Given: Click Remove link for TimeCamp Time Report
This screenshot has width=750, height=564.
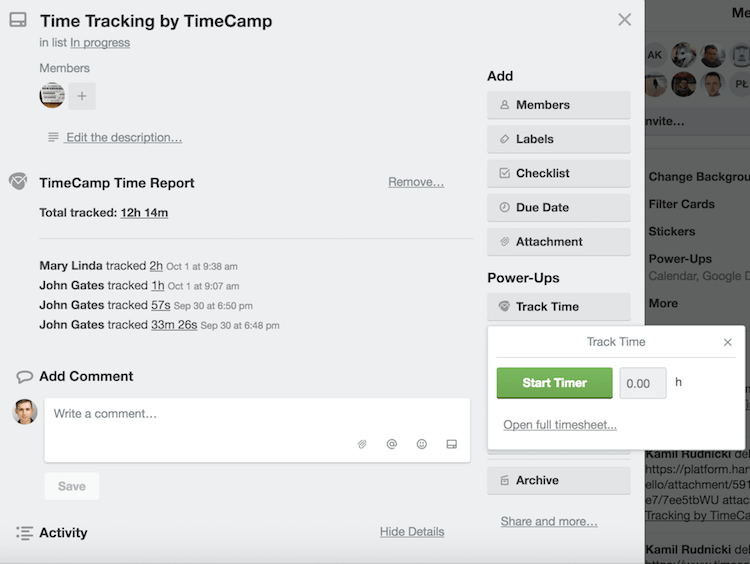Looking at the screenshot, I should click(416, 182).
